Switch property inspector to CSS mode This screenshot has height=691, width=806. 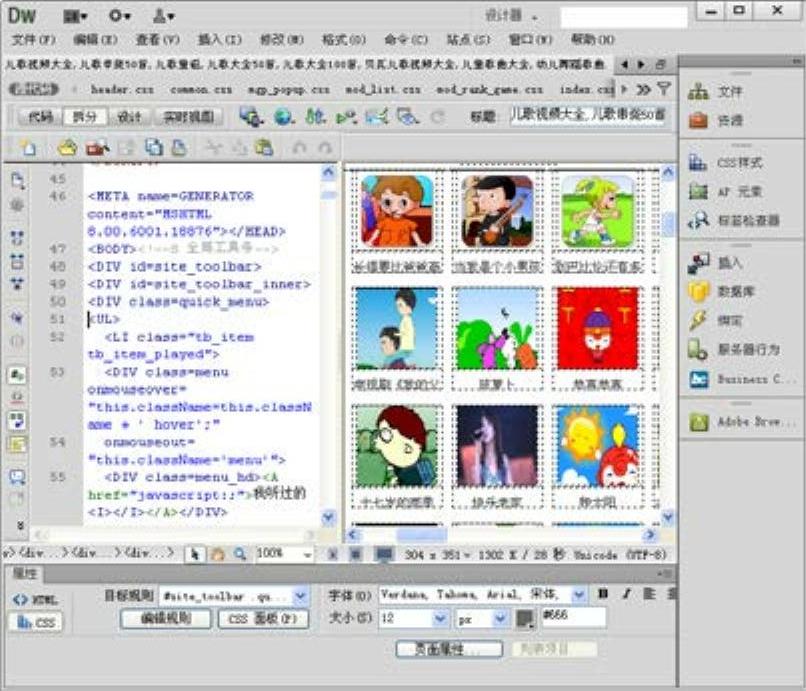point(35,622)
